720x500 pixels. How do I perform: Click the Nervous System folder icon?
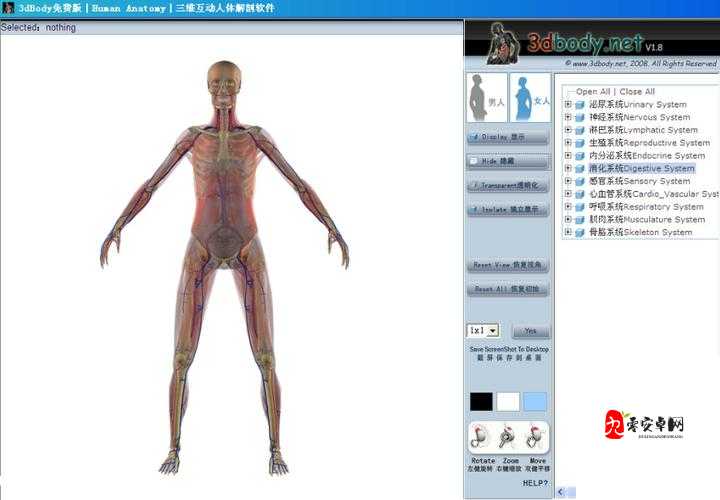pyautogui.click(x=581, y=117)
